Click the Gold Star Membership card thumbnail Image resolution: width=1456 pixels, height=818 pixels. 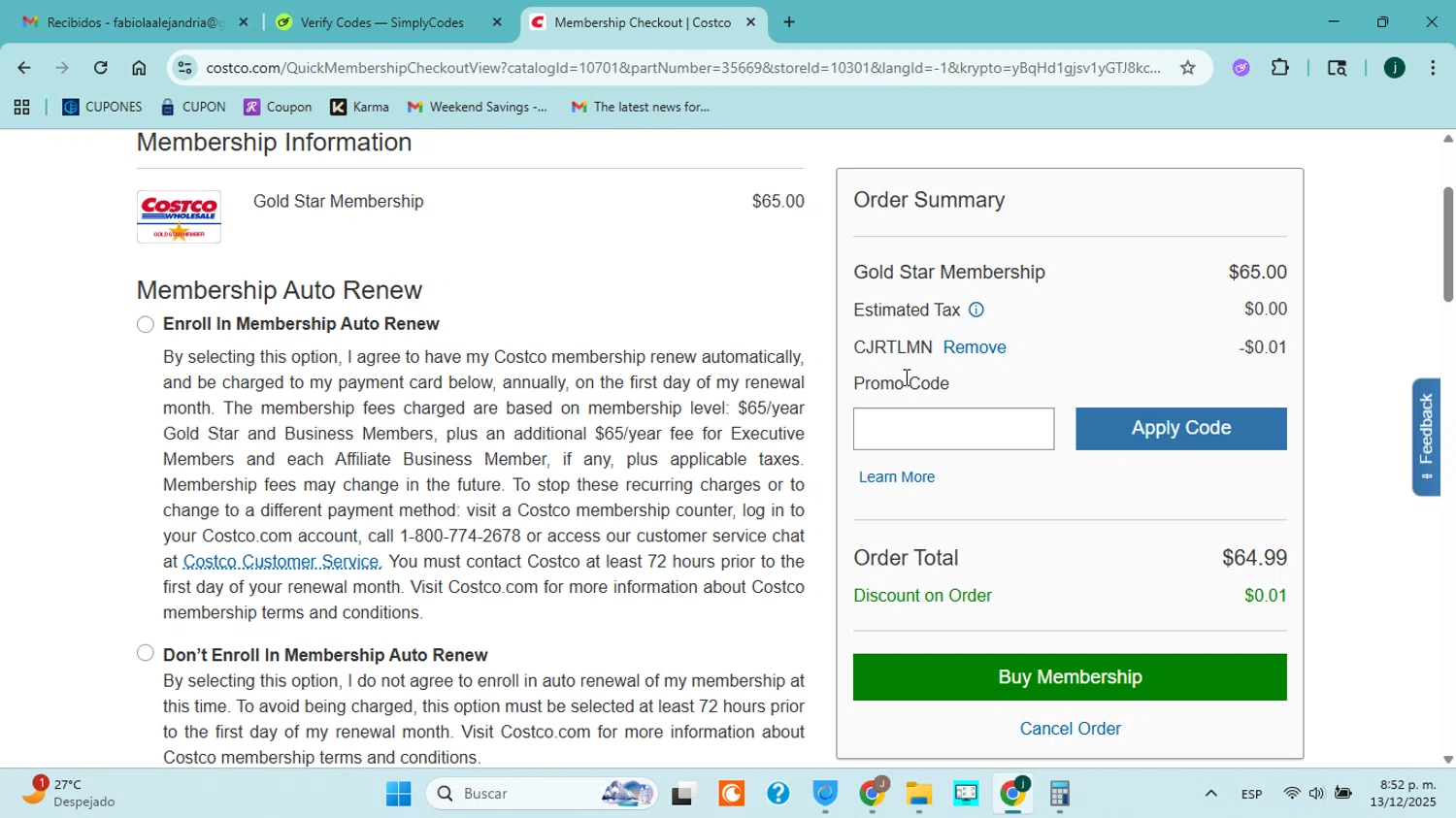pyautogui.click(x=179, y=217)
